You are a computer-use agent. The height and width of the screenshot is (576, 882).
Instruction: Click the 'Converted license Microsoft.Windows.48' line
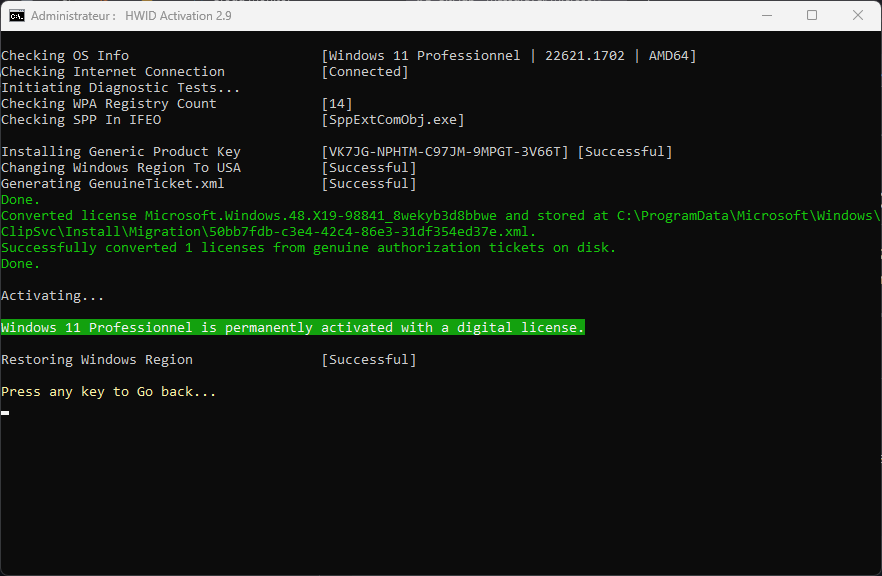[x=440, y=216]
